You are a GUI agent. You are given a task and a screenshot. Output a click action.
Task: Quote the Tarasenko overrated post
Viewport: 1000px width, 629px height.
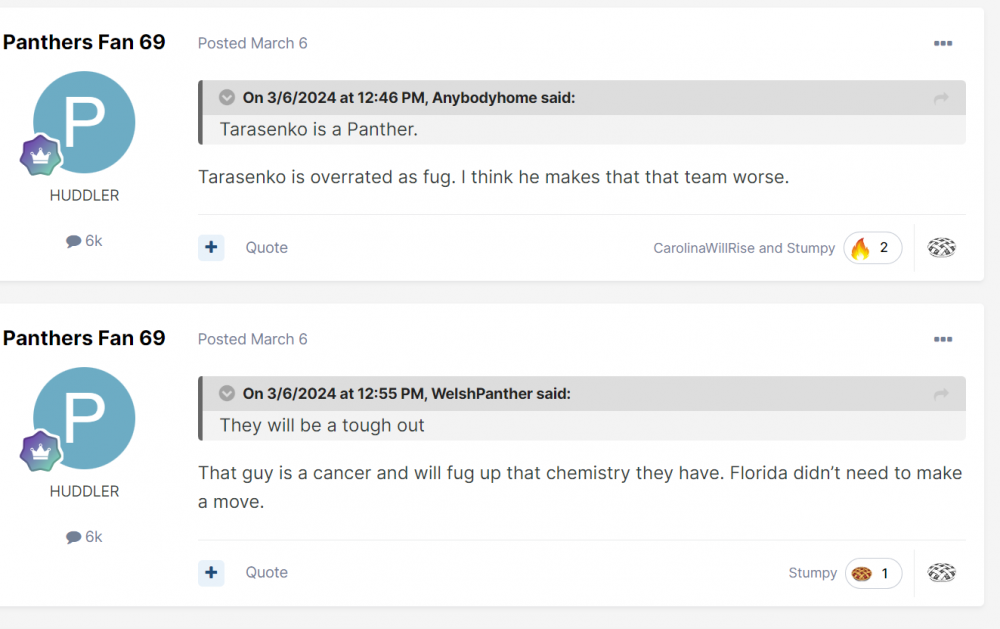coord(267,248)
